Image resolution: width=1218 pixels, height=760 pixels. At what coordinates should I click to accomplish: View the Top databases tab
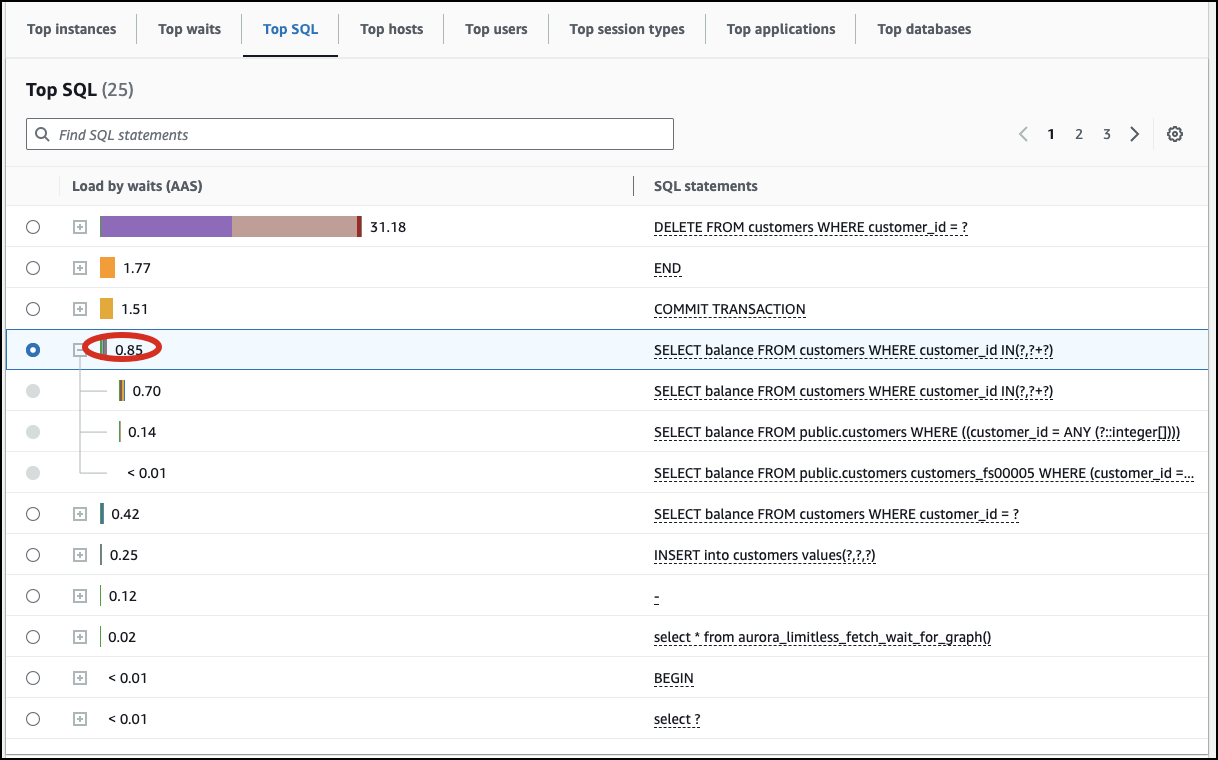pyautogui.click(x=923, y=29)
